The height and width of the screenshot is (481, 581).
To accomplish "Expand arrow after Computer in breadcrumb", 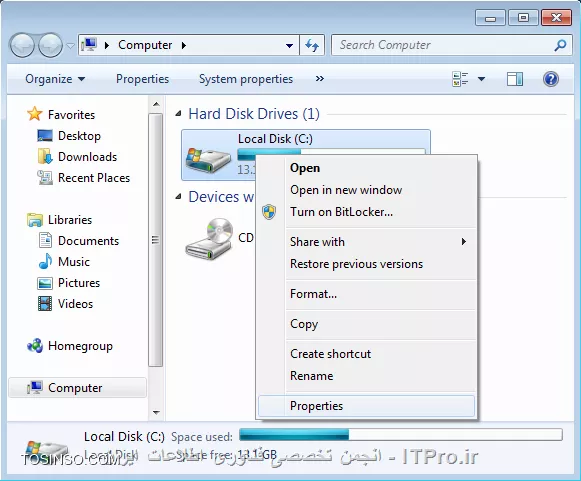I will coord(184,45).
